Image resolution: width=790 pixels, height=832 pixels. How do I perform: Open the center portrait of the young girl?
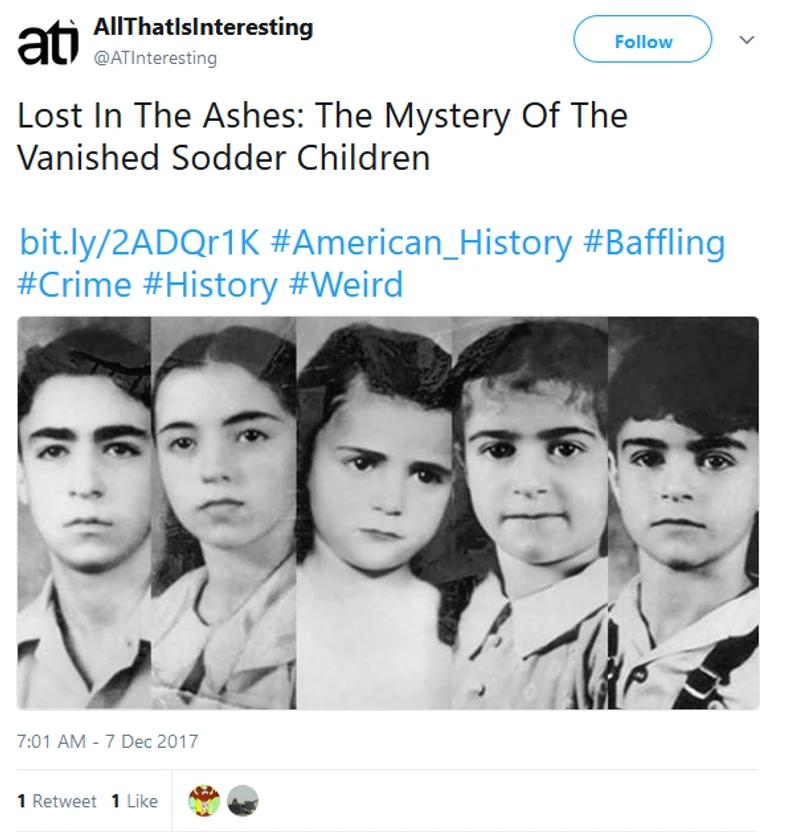coord(375,512)
